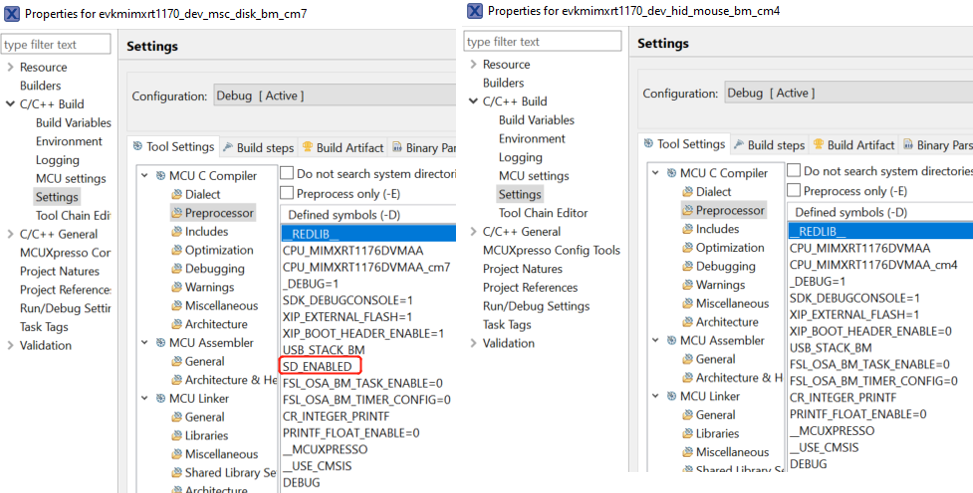
Task: Click Includes icon in cm7 MCU C Compiler
Action: [x=176, y=232]
